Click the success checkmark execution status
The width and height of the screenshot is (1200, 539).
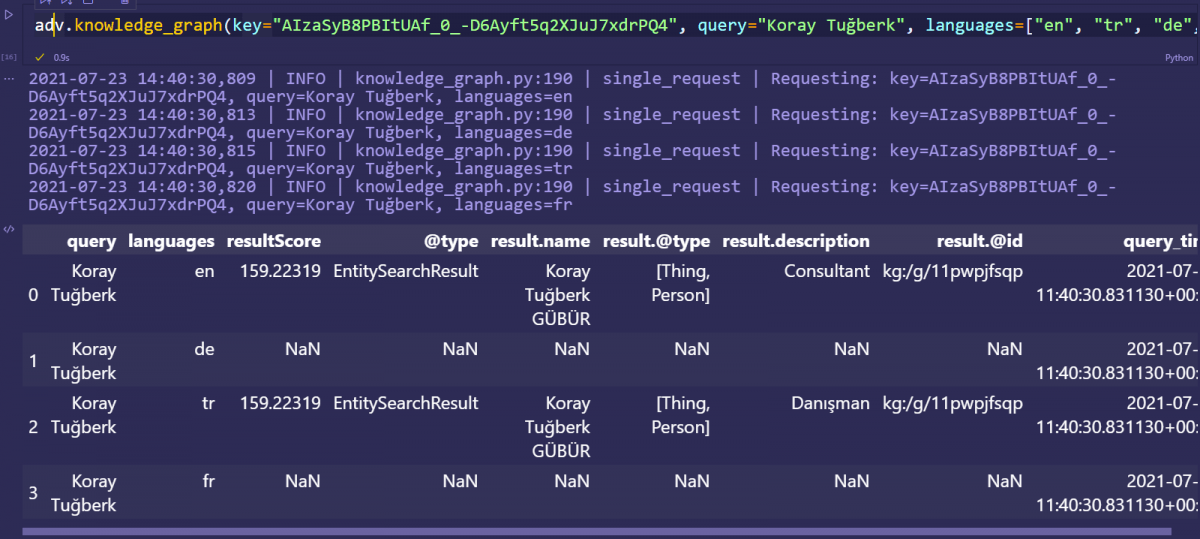(41, 58)
